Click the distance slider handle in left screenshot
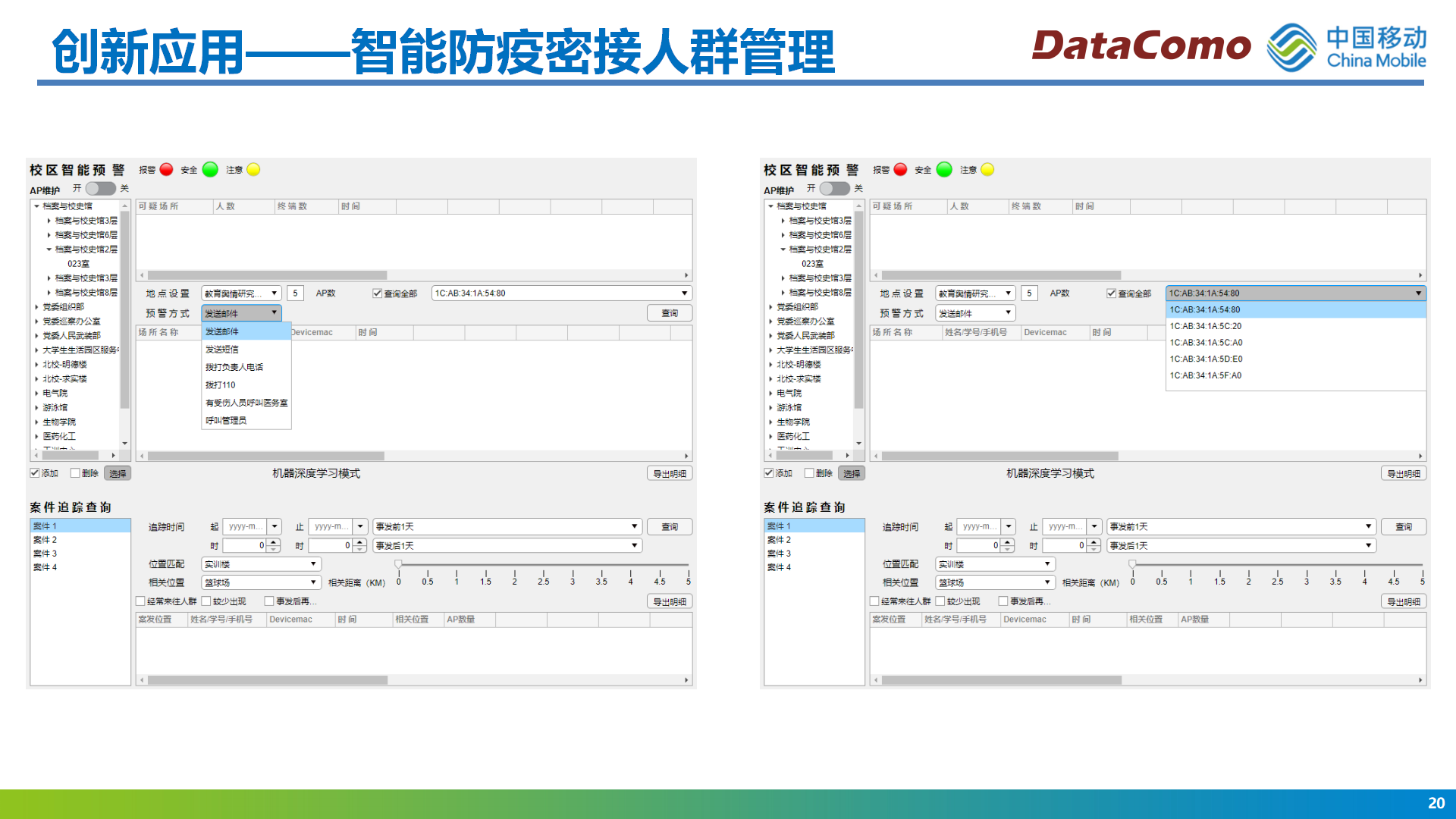This screenshot has height=819, width=1456. [398, 564]
